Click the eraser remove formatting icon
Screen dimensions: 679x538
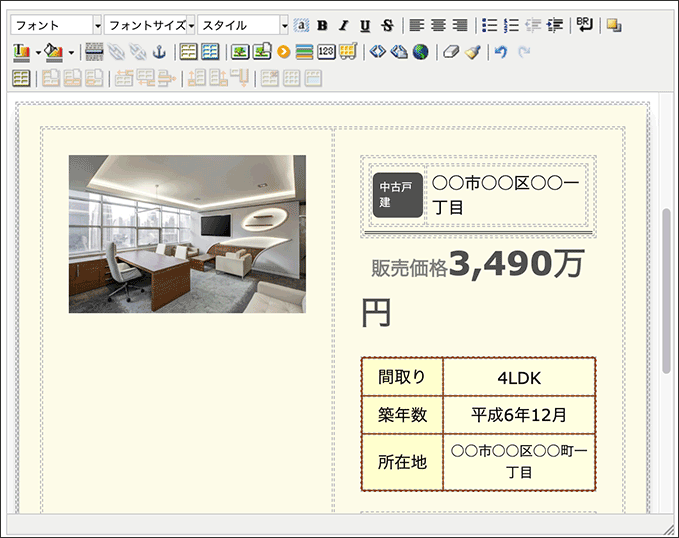pyautogui.click(x=450, y=52)
